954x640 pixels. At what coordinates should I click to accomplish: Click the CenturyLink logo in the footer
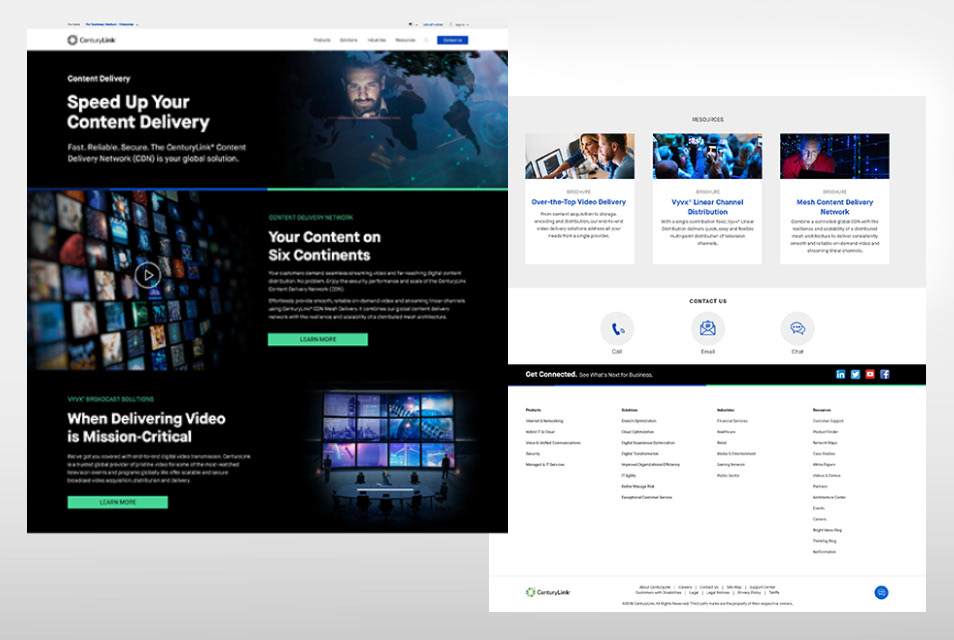pos(548,592)
